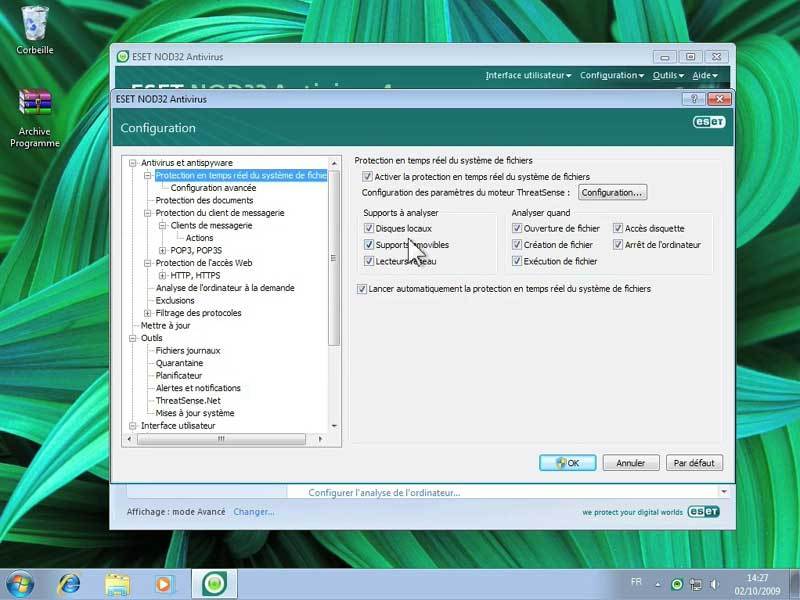
Task: Click ESET logo in main window footer
Action: click(704, 511)
